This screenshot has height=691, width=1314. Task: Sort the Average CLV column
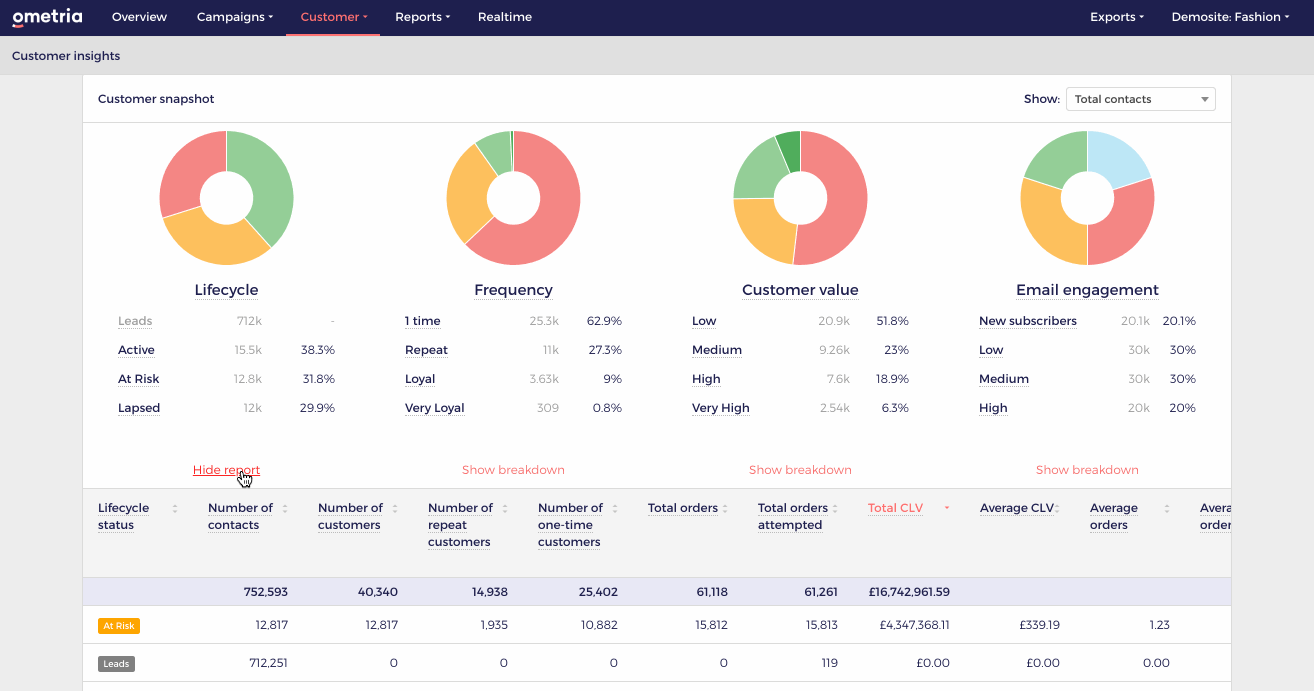point(1058,508)
